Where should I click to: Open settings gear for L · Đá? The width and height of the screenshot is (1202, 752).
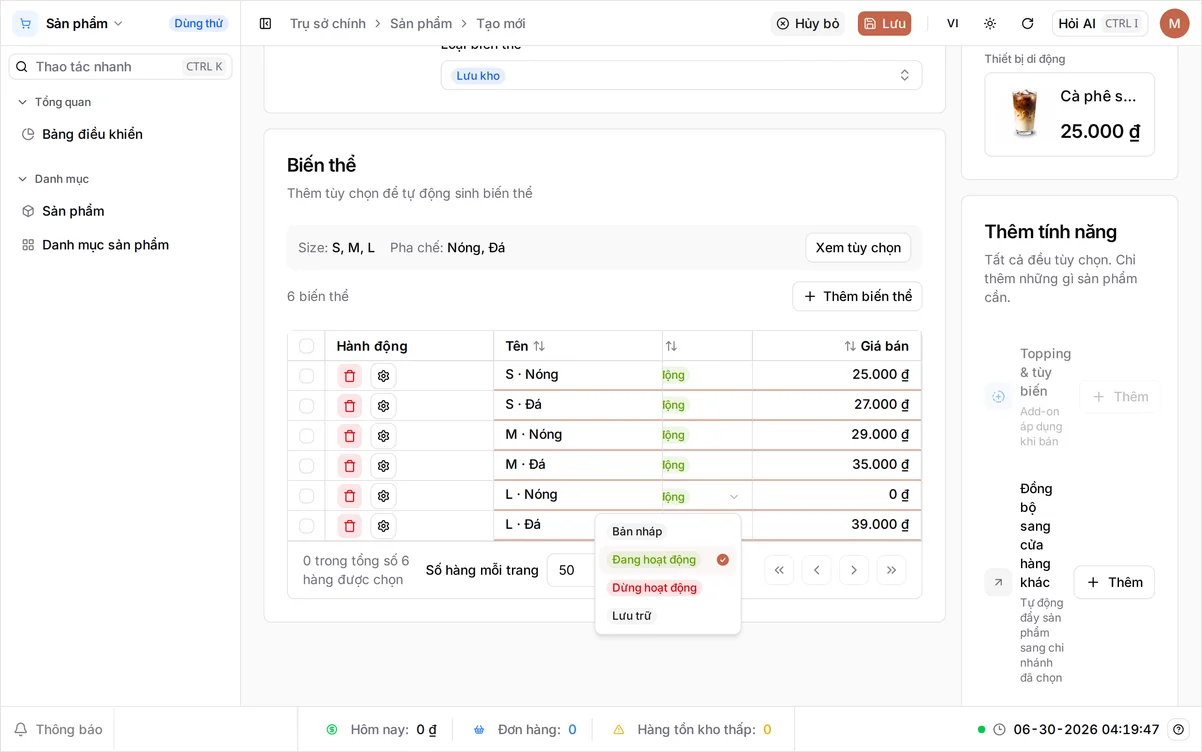click(383, 526)
